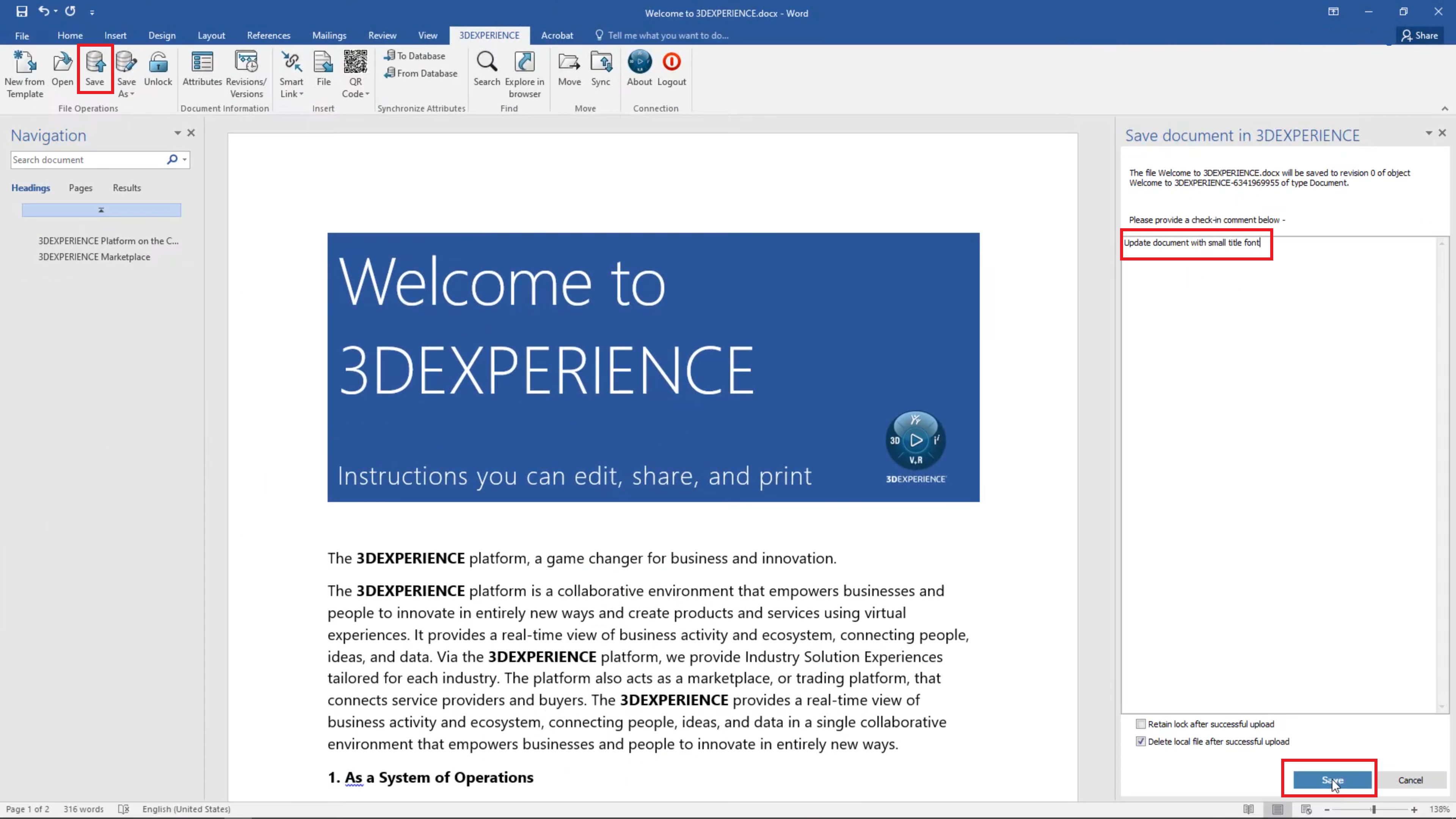Viewport: 1456px width, 819px height.
Task: Click the Insert File icon
Action: pyautogui.click(x=323, y=62)
